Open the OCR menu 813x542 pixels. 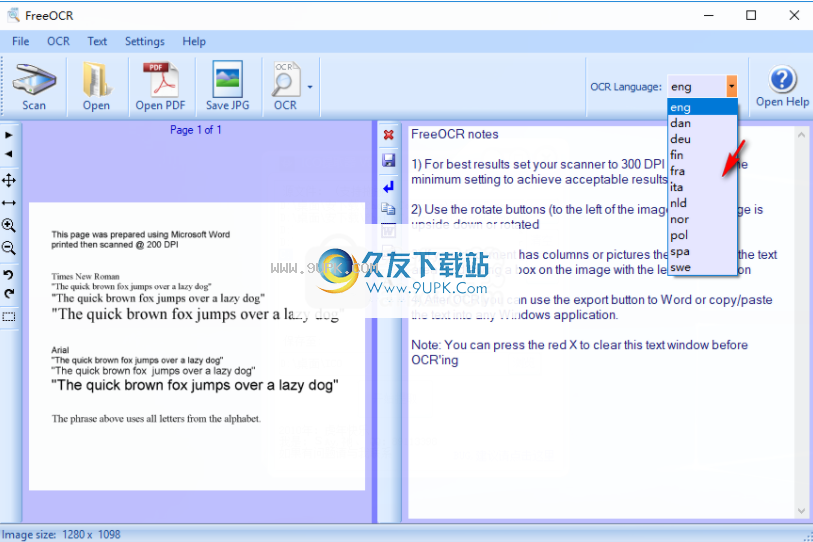pyautogui.click(x=58, y=41)
